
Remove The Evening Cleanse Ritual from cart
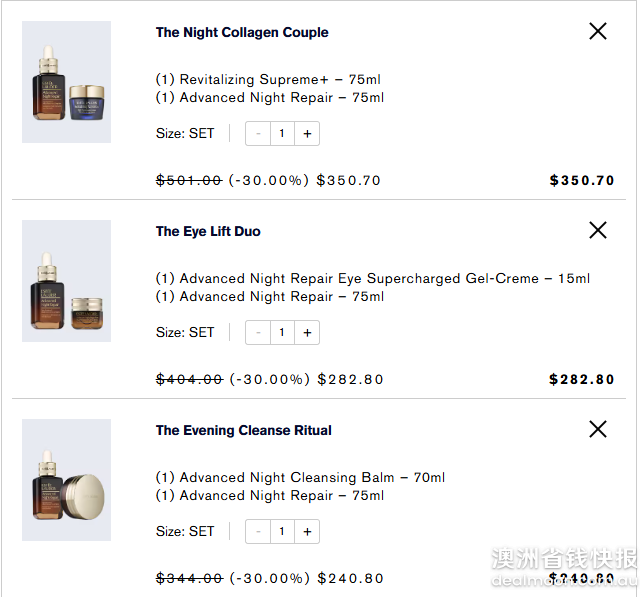pyautogui.click(x=598, y=429)
